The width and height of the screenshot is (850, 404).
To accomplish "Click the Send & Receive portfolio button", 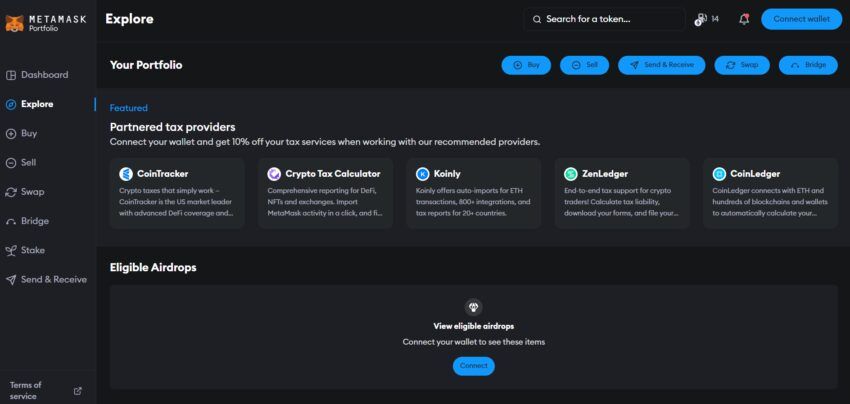I will pos(661,65).
